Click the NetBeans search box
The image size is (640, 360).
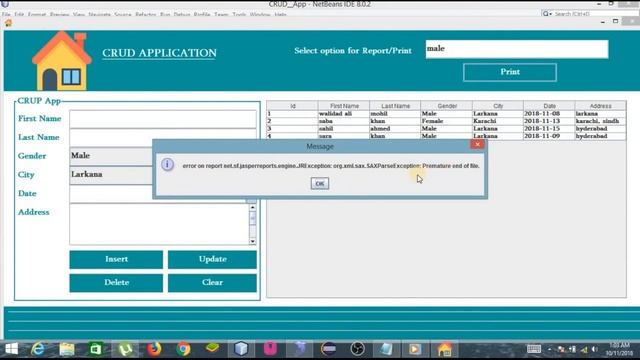589,14
